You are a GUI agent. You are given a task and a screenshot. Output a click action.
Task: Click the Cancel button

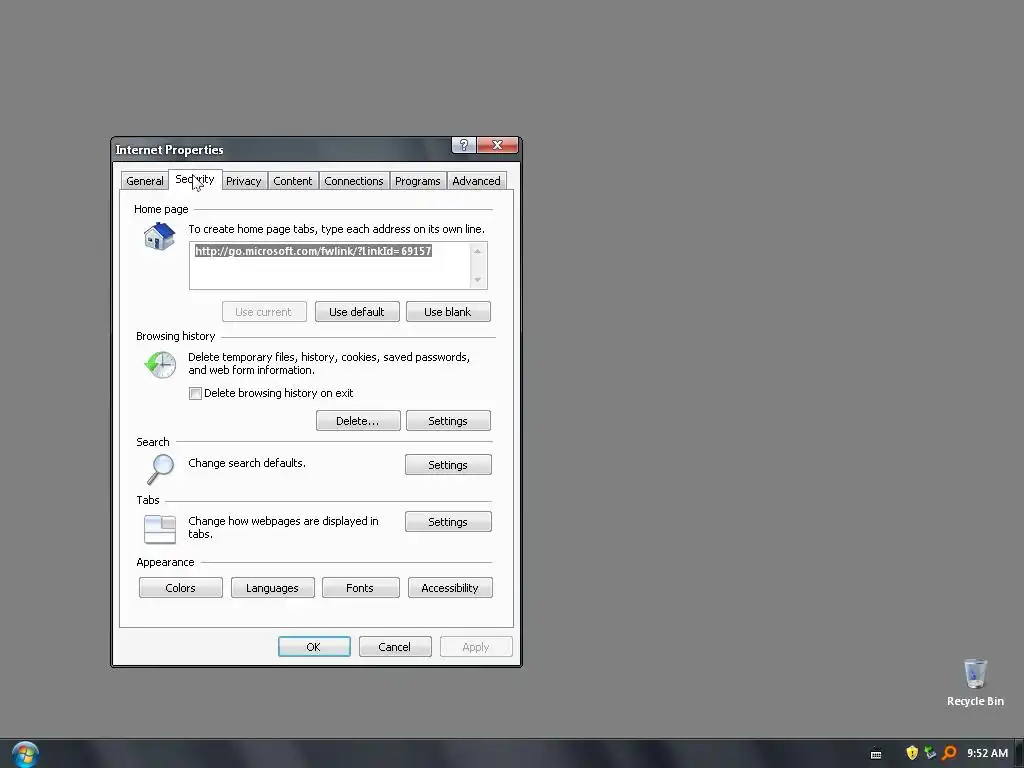pyautogui.click(x=395, y=647)
